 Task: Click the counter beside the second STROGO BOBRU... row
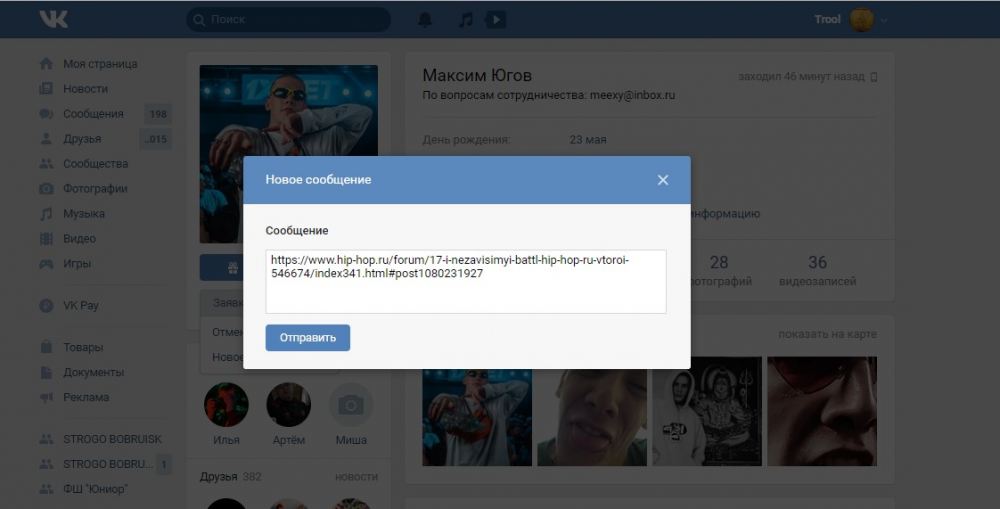pyautogui.click(x=163, y=464)
